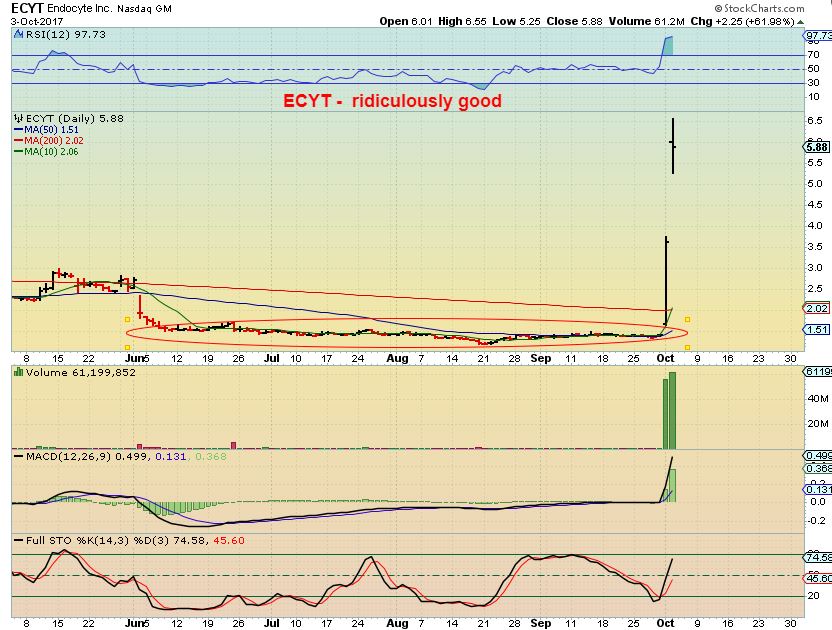Click the Open 6.01 value
The height and width of the screenshot is (630, 832).
click(405, 22)
